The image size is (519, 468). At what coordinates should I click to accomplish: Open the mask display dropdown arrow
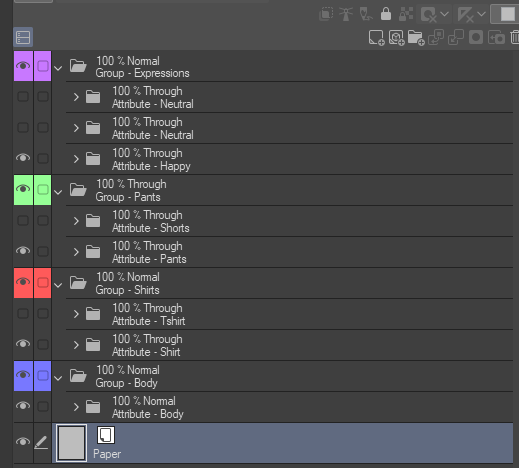pos(444,14)
